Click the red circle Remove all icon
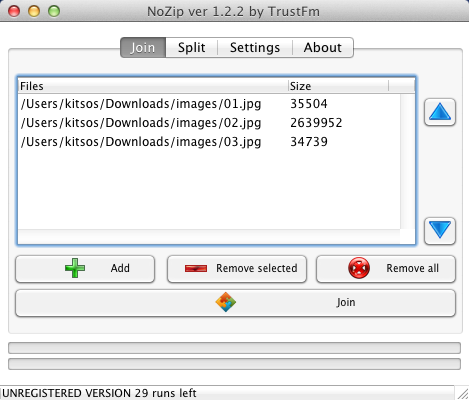This screenshot has height=400, width=469. coord(359,268)
